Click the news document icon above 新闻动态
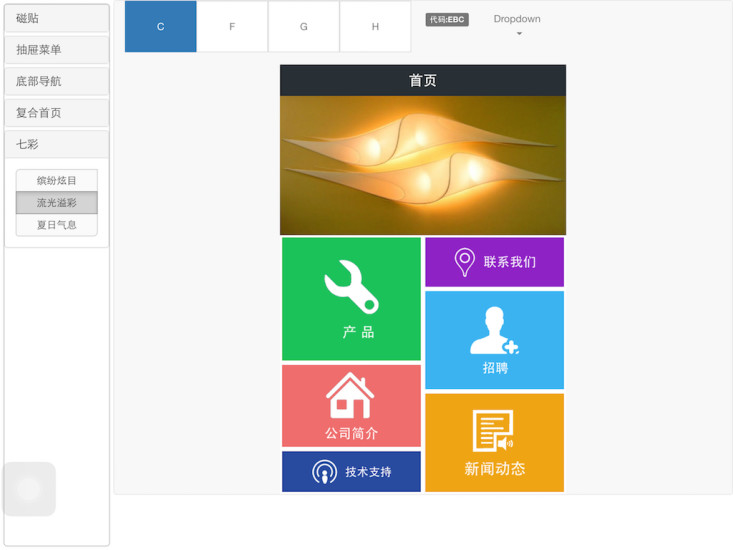 pos(493,431)
